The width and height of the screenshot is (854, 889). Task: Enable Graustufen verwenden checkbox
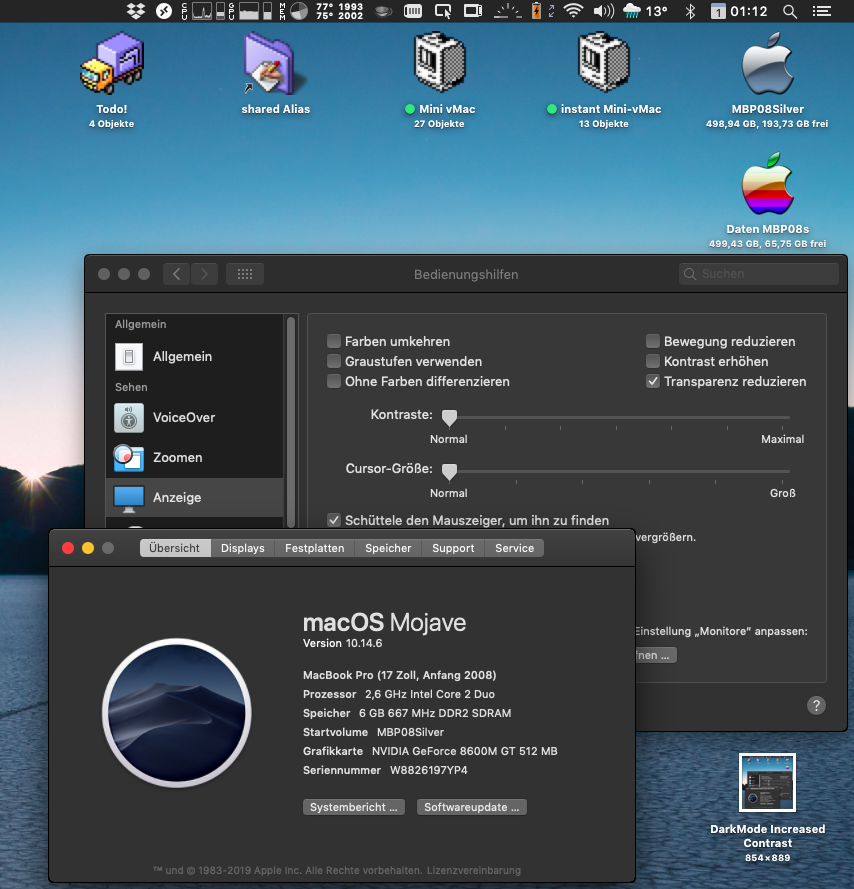(x=334, y=361)
